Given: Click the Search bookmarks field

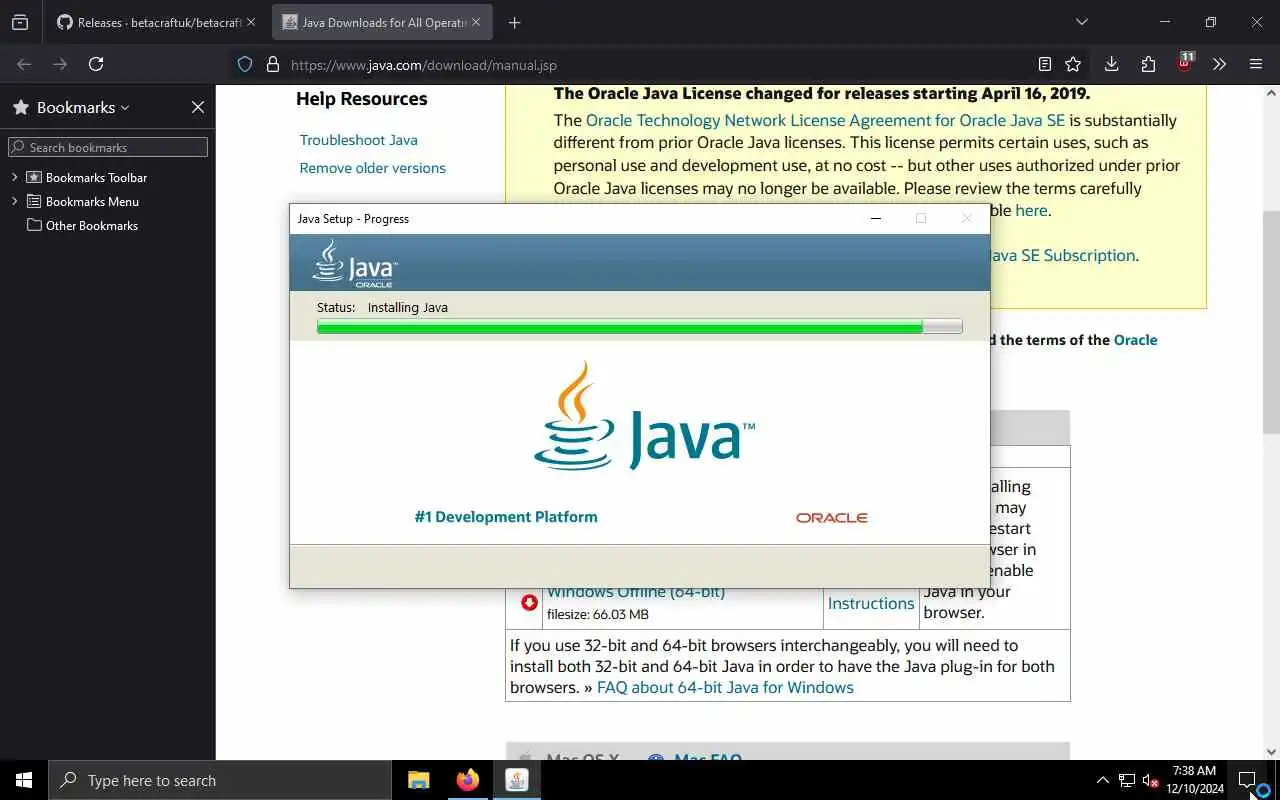Looking at the screenshot, I should tap(108, 147).
